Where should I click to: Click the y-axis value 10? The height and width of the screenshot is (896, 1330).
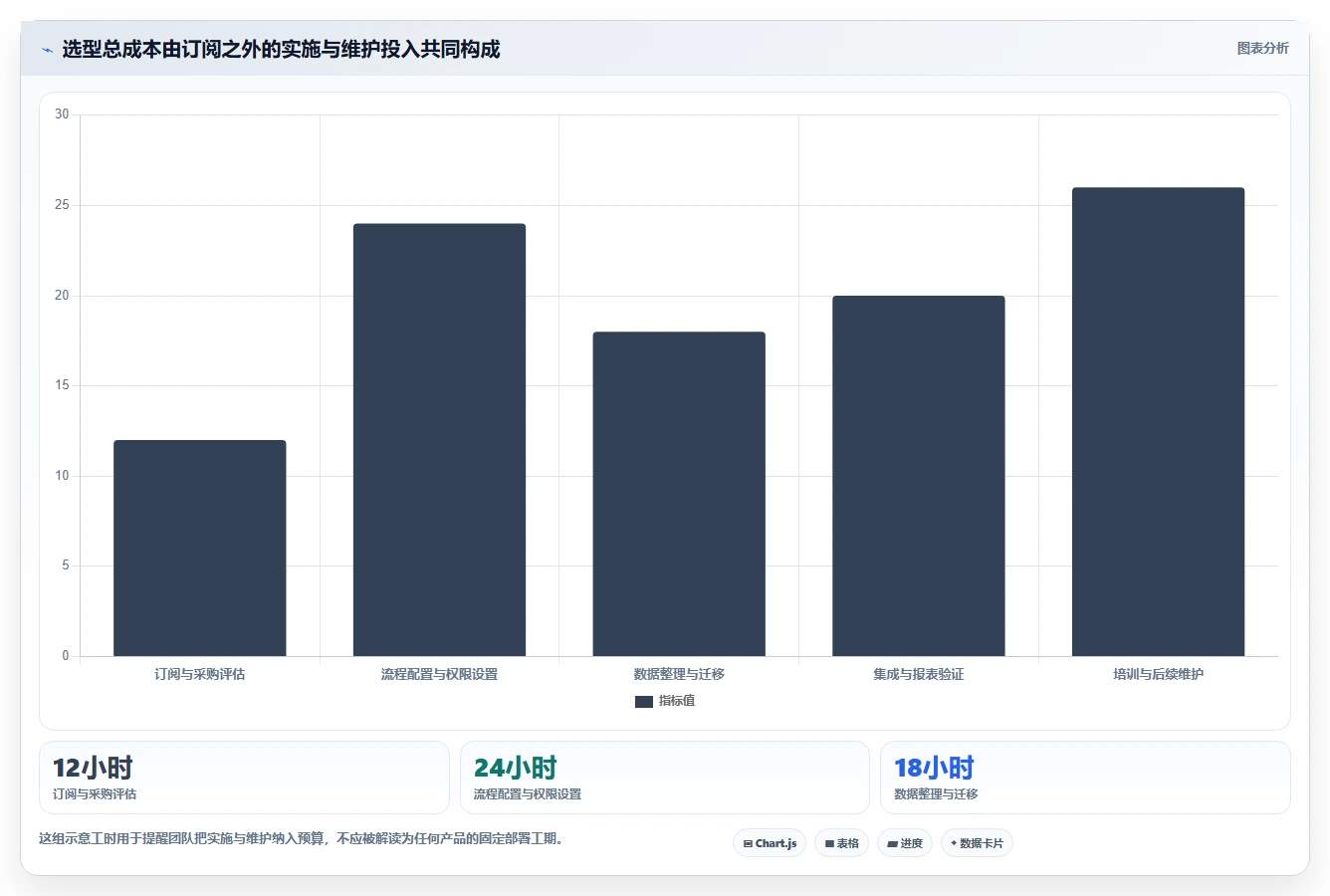(62, 476)
